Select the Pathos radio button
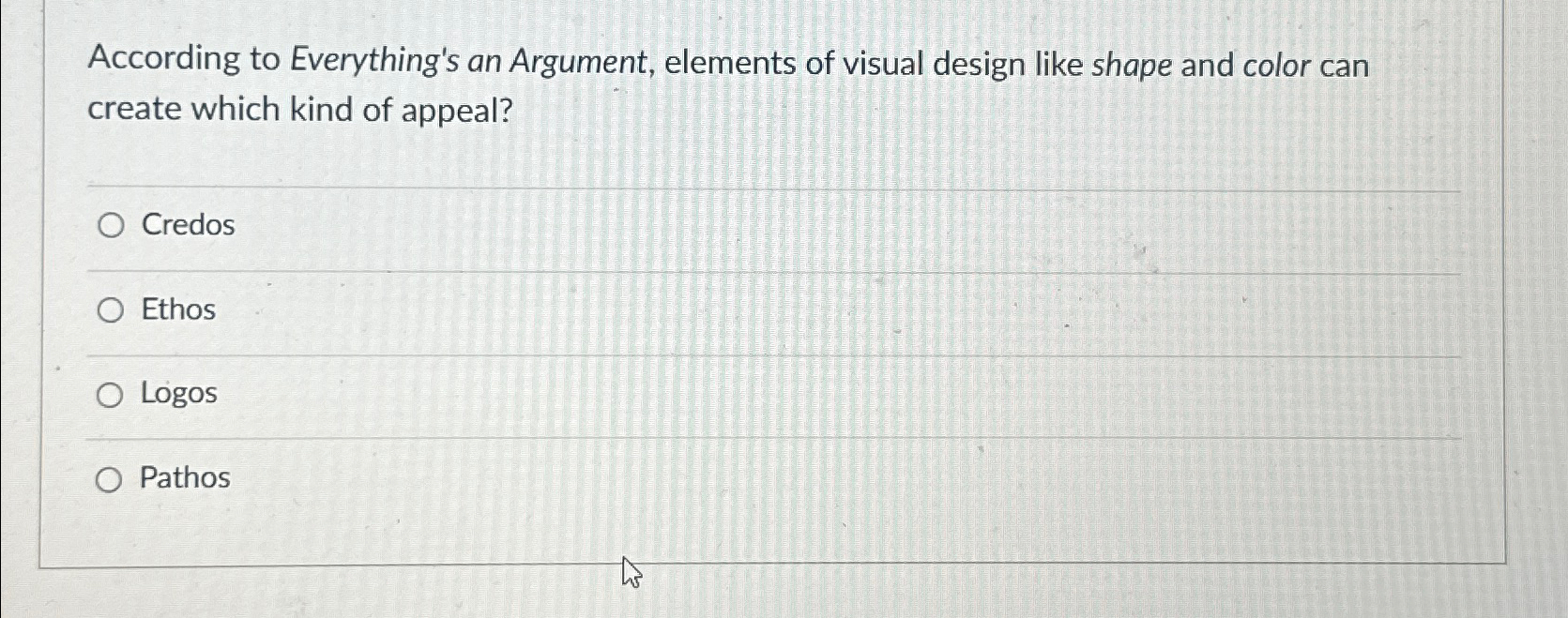Viewport: 1568px width, 618px height. tap(110, 478)
